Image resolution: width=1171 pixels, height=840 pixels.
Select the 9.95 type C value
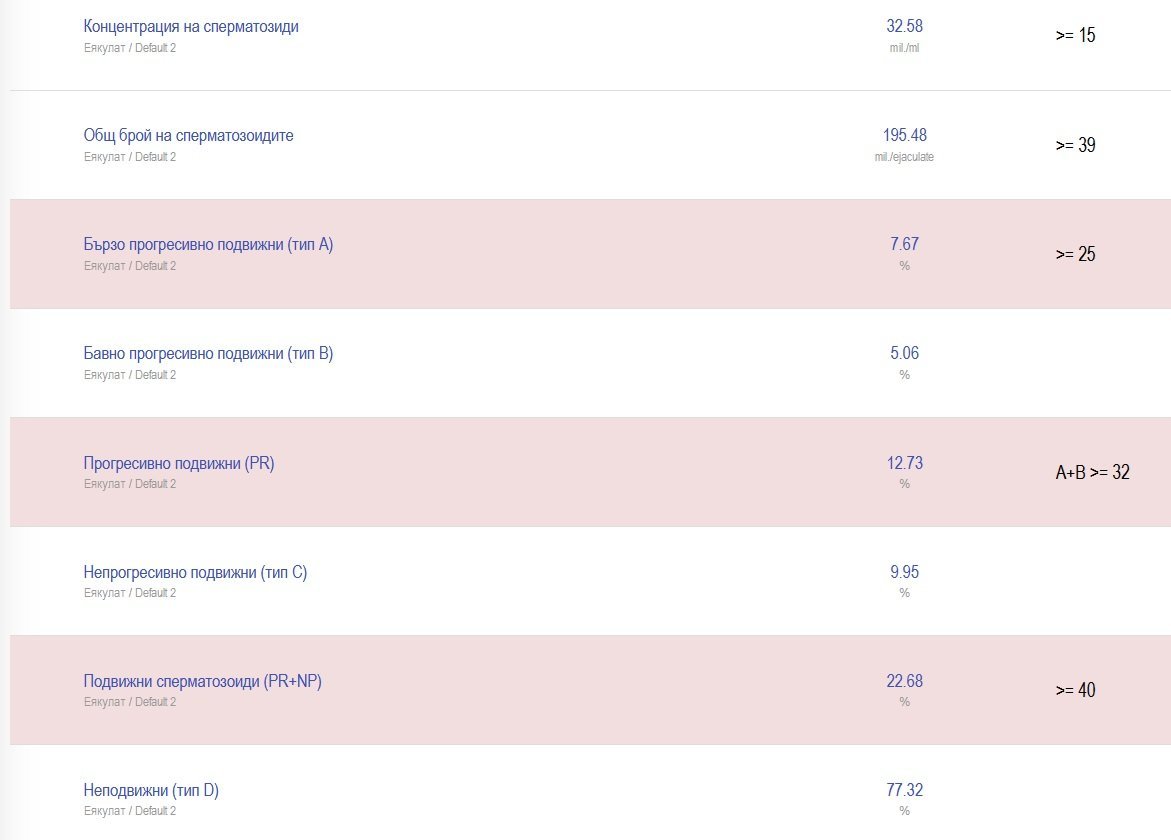pyautogui.click(x=904, y=572)
